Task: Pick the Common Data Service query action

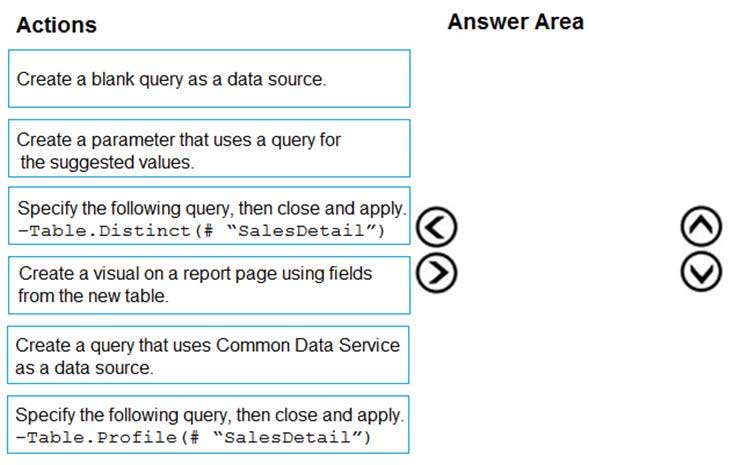Action: coord(209,355)
